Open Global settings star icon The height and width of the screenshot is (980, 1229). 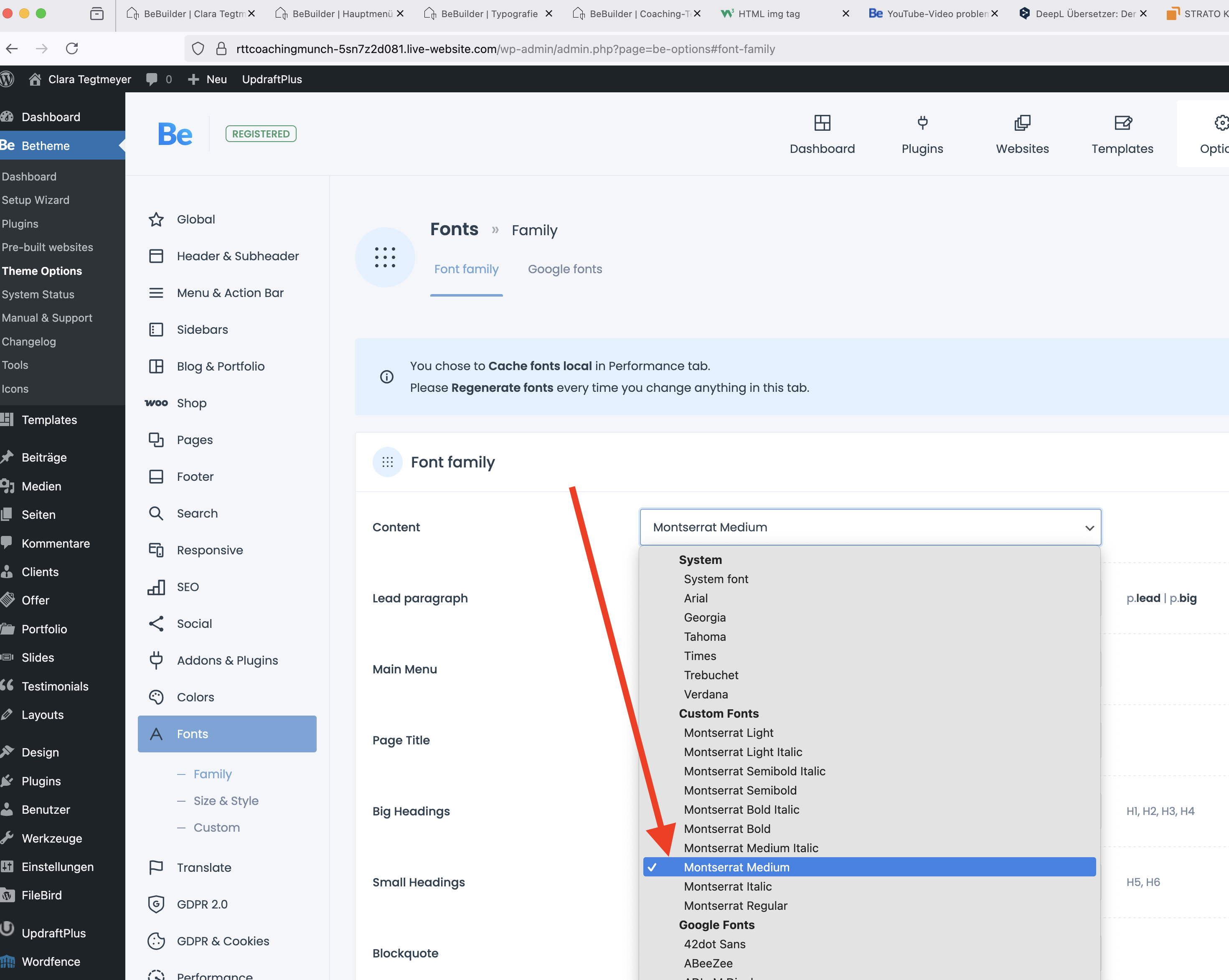156,219
